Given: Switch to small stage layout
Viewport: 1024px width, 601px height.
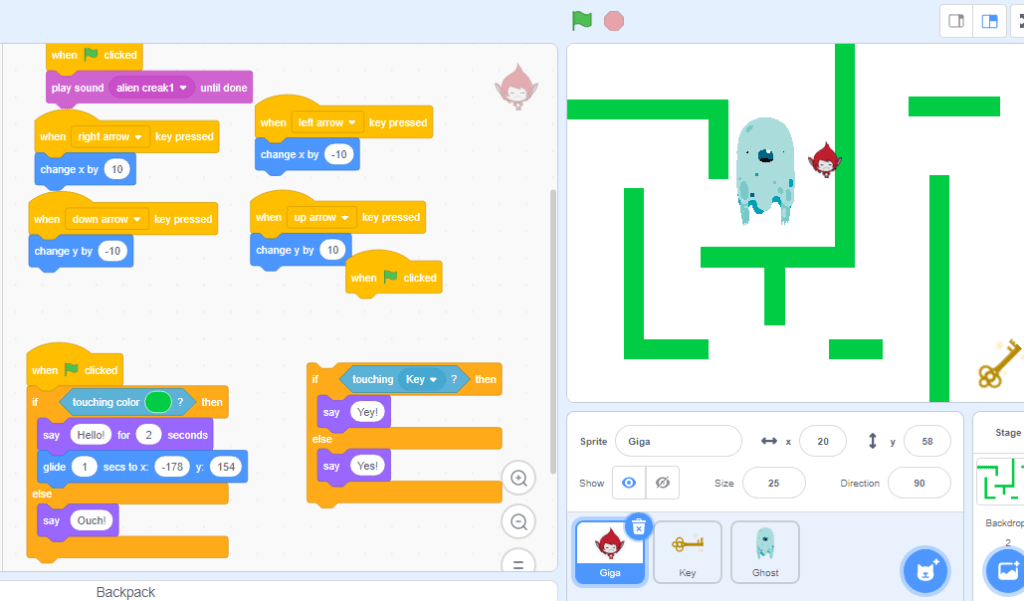Looking at the screenshot, I should [x=956, y=21].
